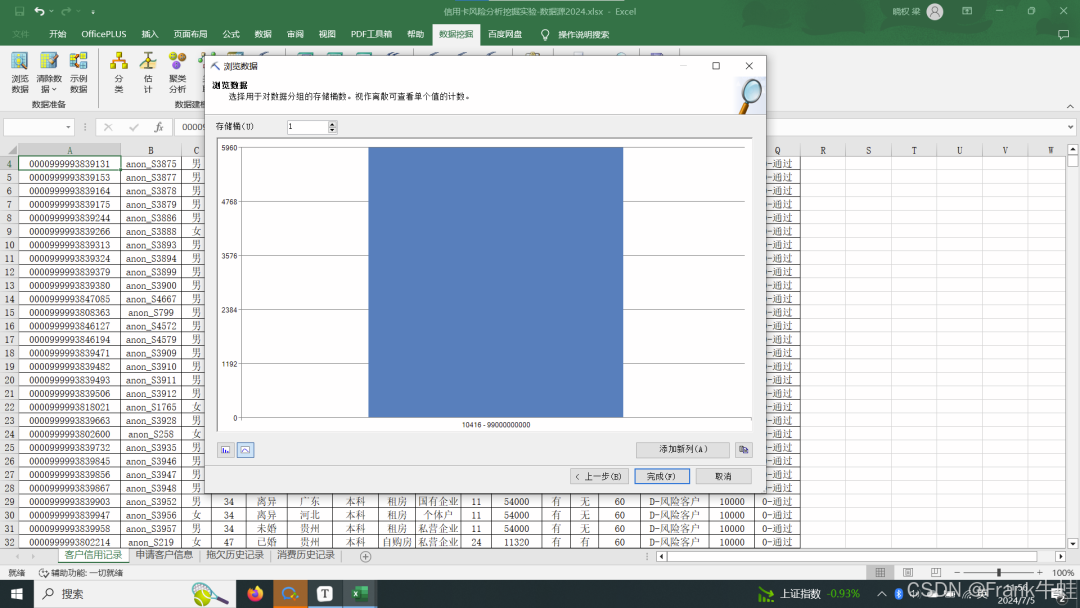Select the 分类 classify tool icon
Screen dimensions: 1080x608
(x=119, y=71)
